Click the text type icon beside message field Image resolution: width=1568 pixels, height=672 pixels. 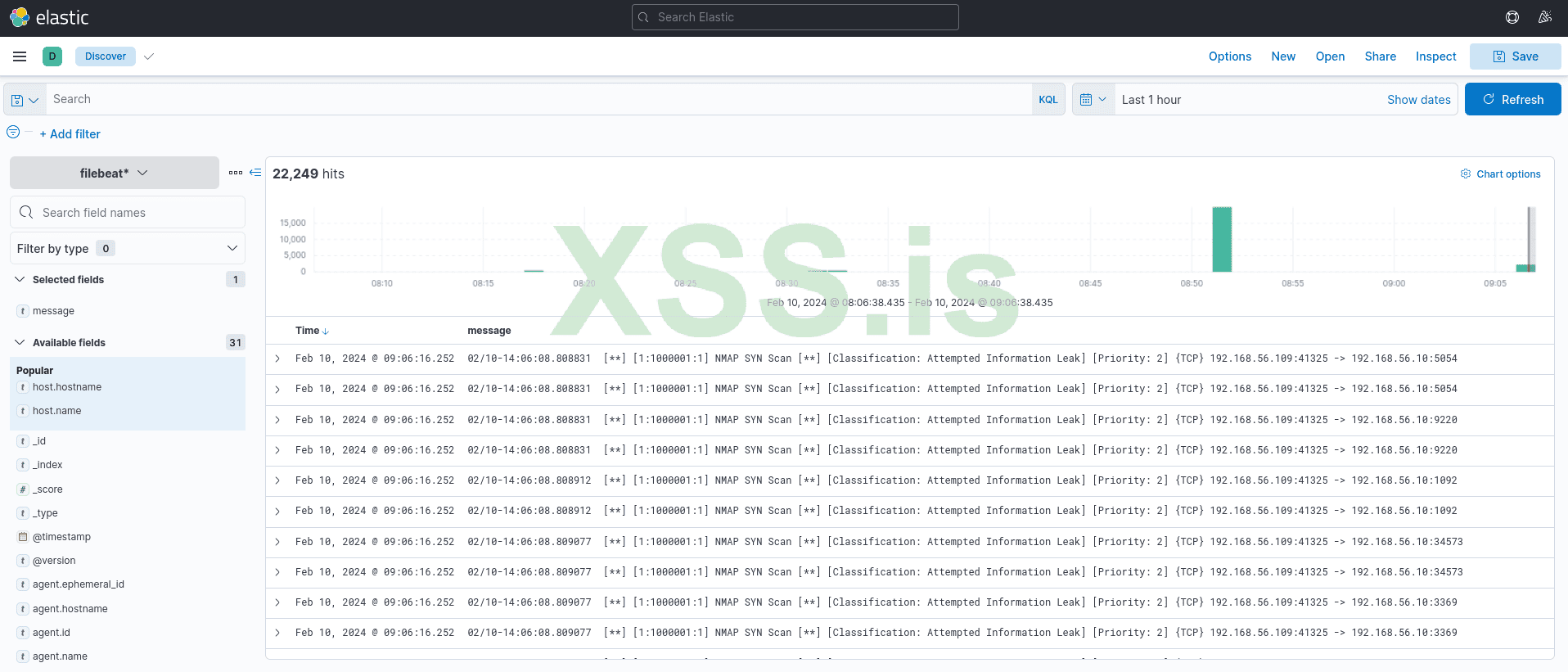23,311
